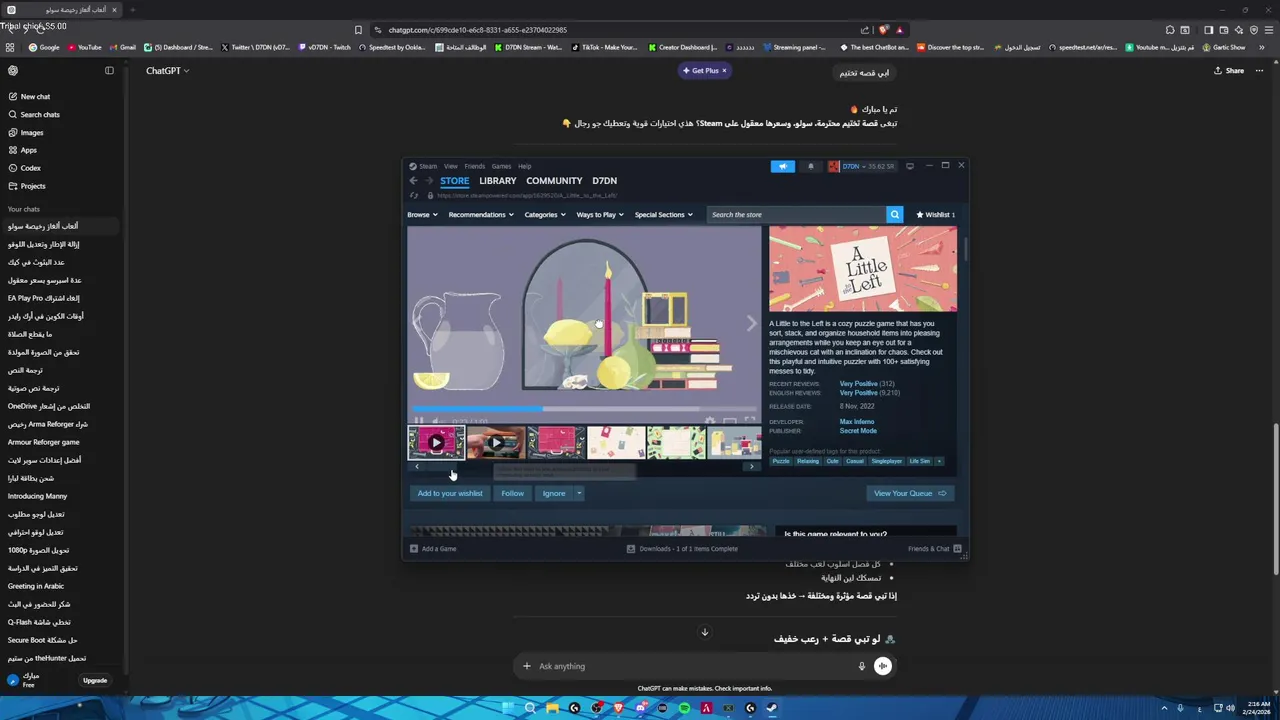Switch to the COMMUNITY tab in Steam
Viewport: 1280px width, 720px height.
pyautogui.click(x=554, y=181)
